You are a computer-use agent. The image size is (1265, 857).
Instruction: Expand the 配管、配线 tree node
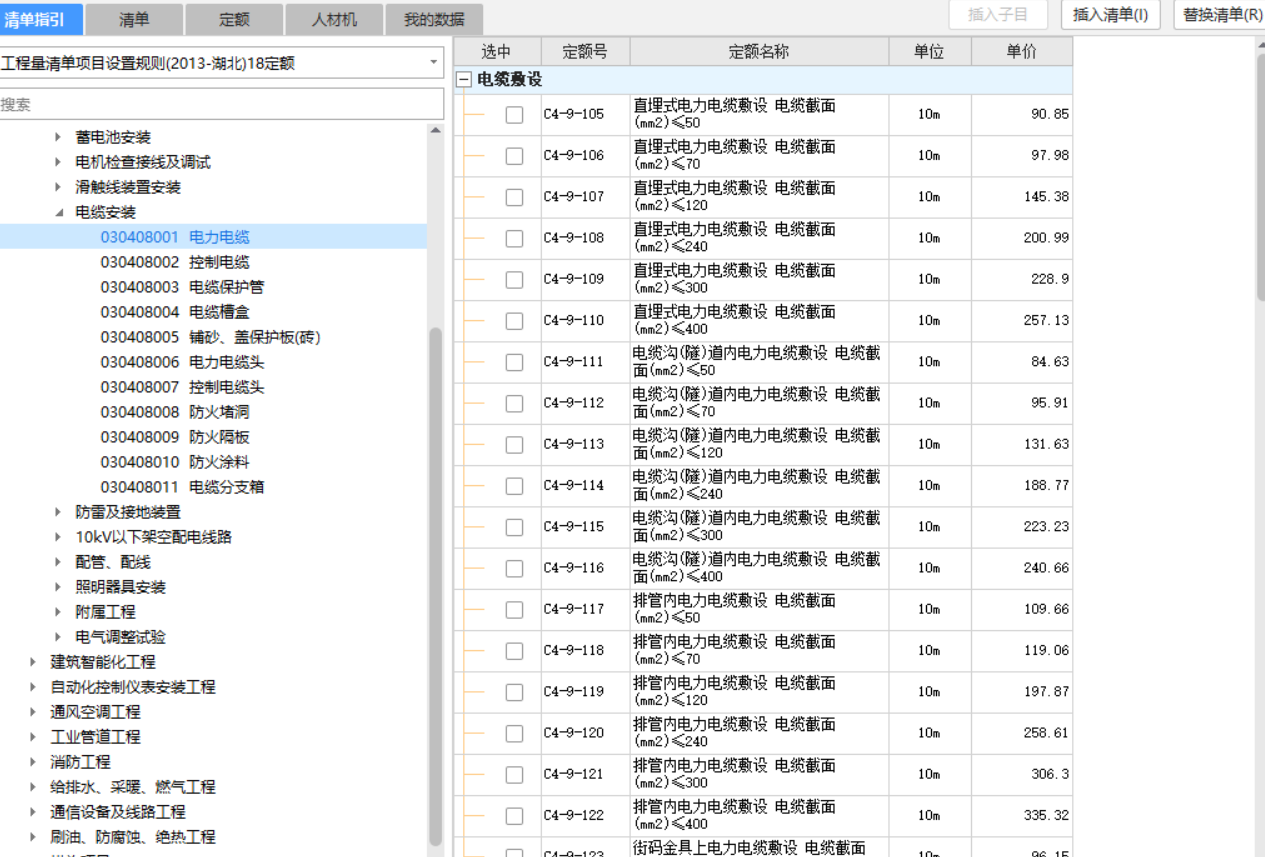pos(58,563)
